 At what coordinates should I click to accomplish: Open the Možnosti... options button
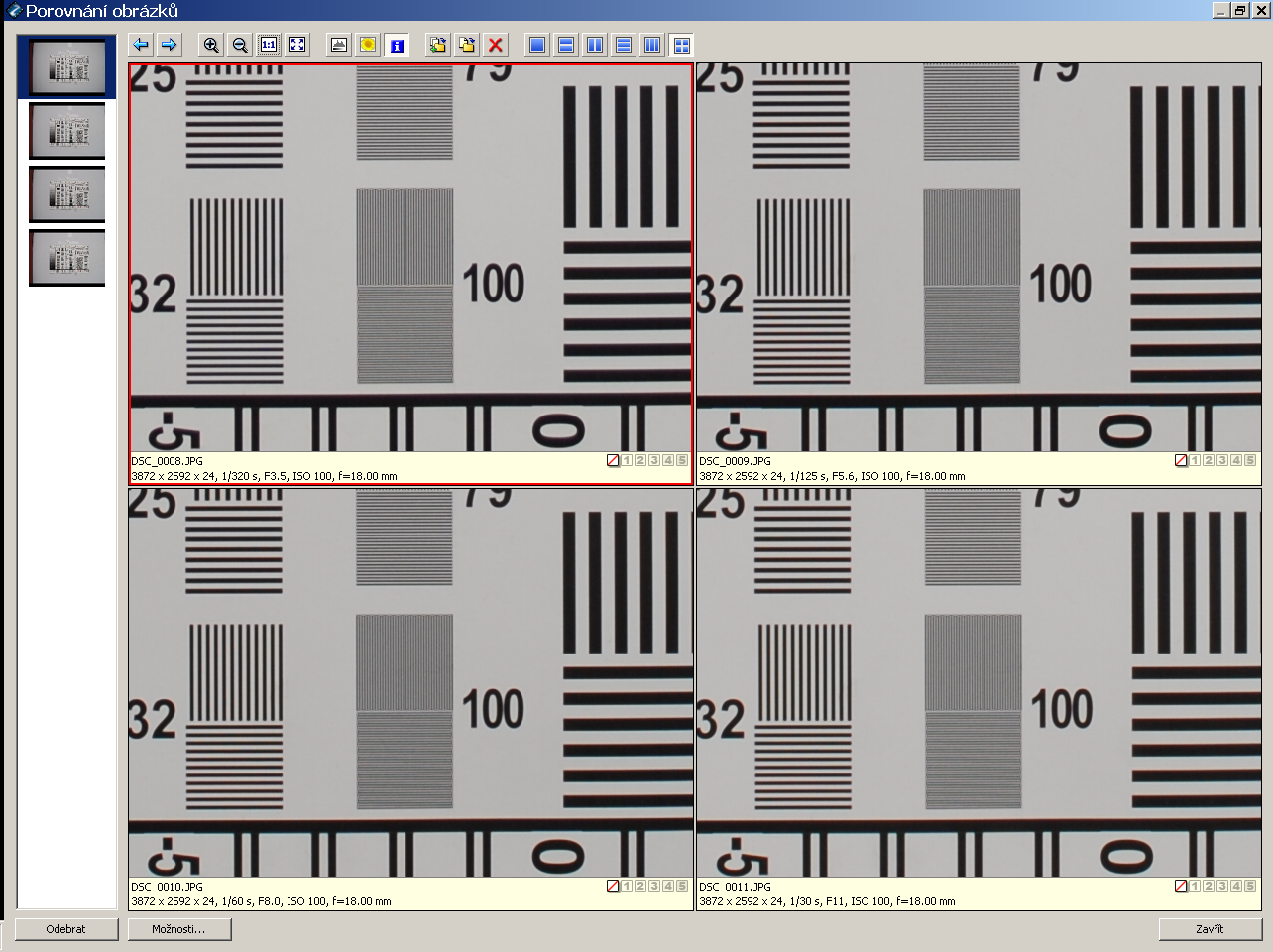coord(179,929)
